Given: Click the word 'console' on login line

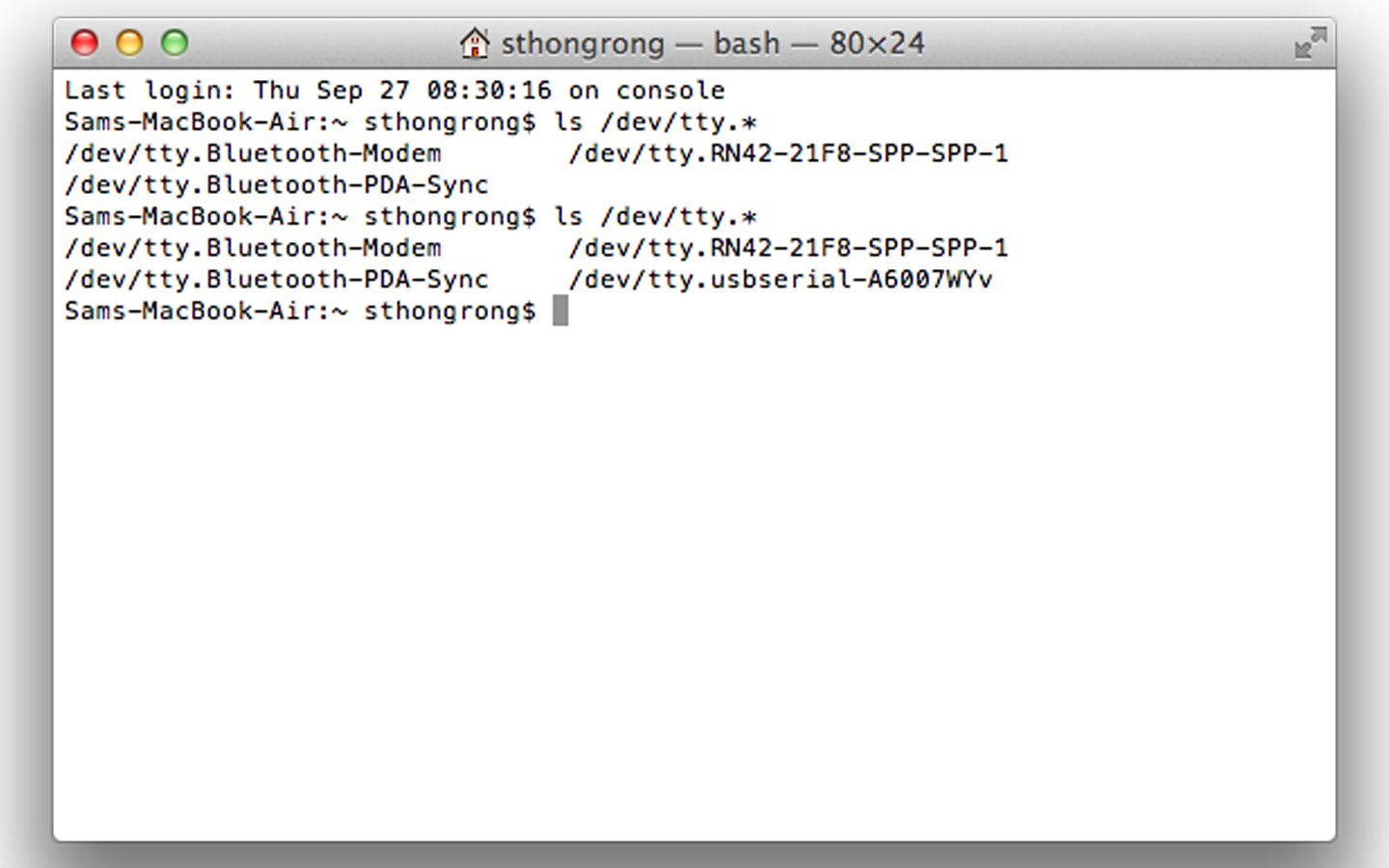Looking at the screenshot, I should tap(670, 91).
